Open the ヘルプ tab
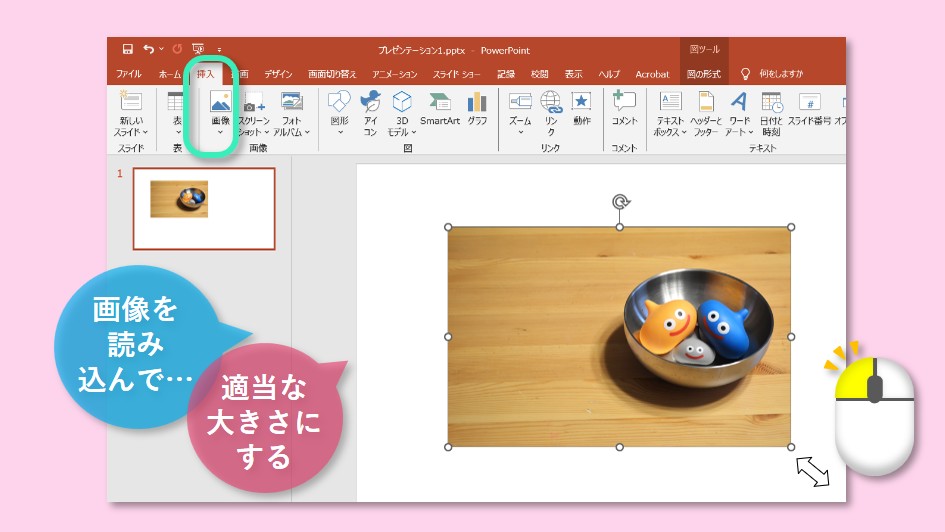Image resolution: width=945 pixels, height=532 pixels. pos(609,74)
